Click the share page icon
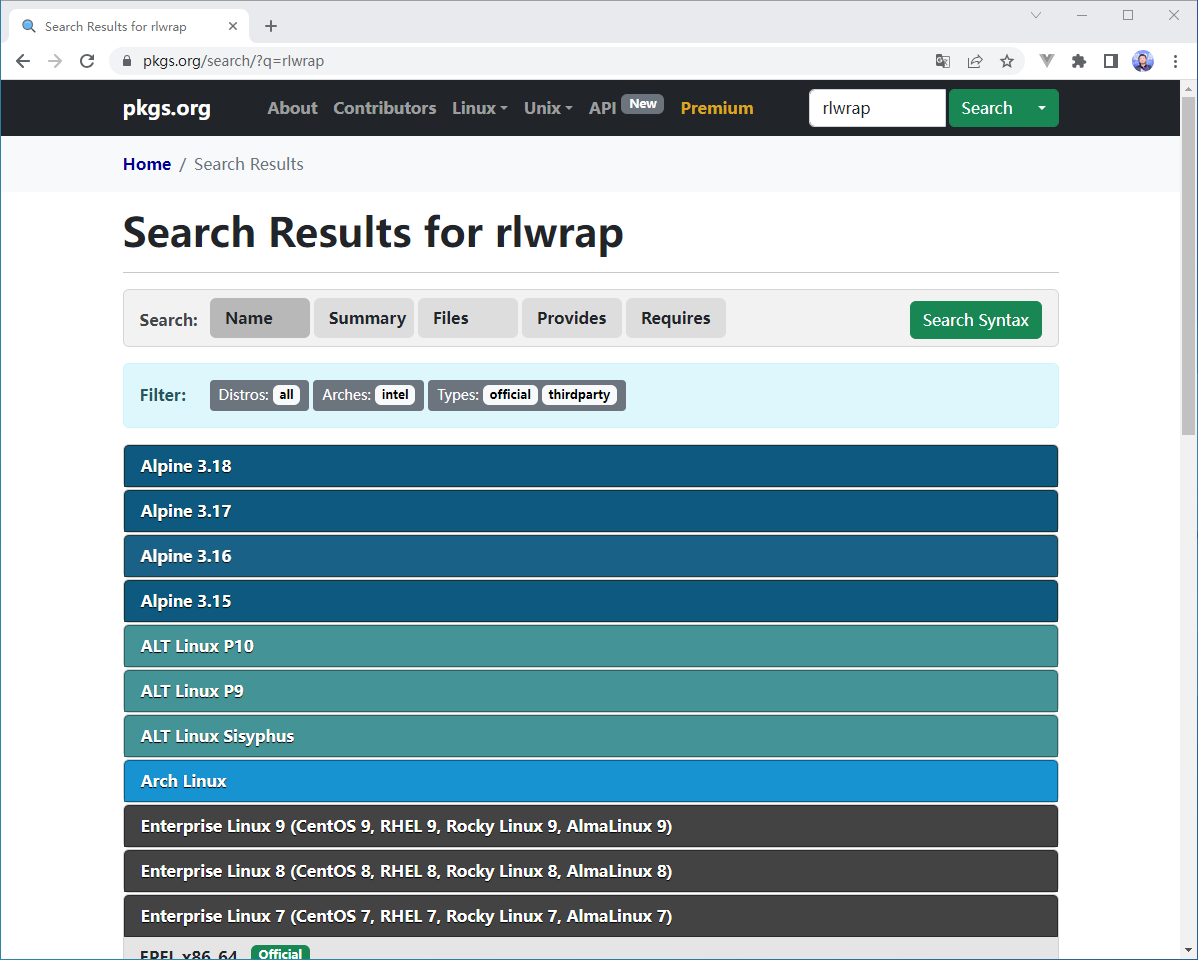 (x=974, y=61)
